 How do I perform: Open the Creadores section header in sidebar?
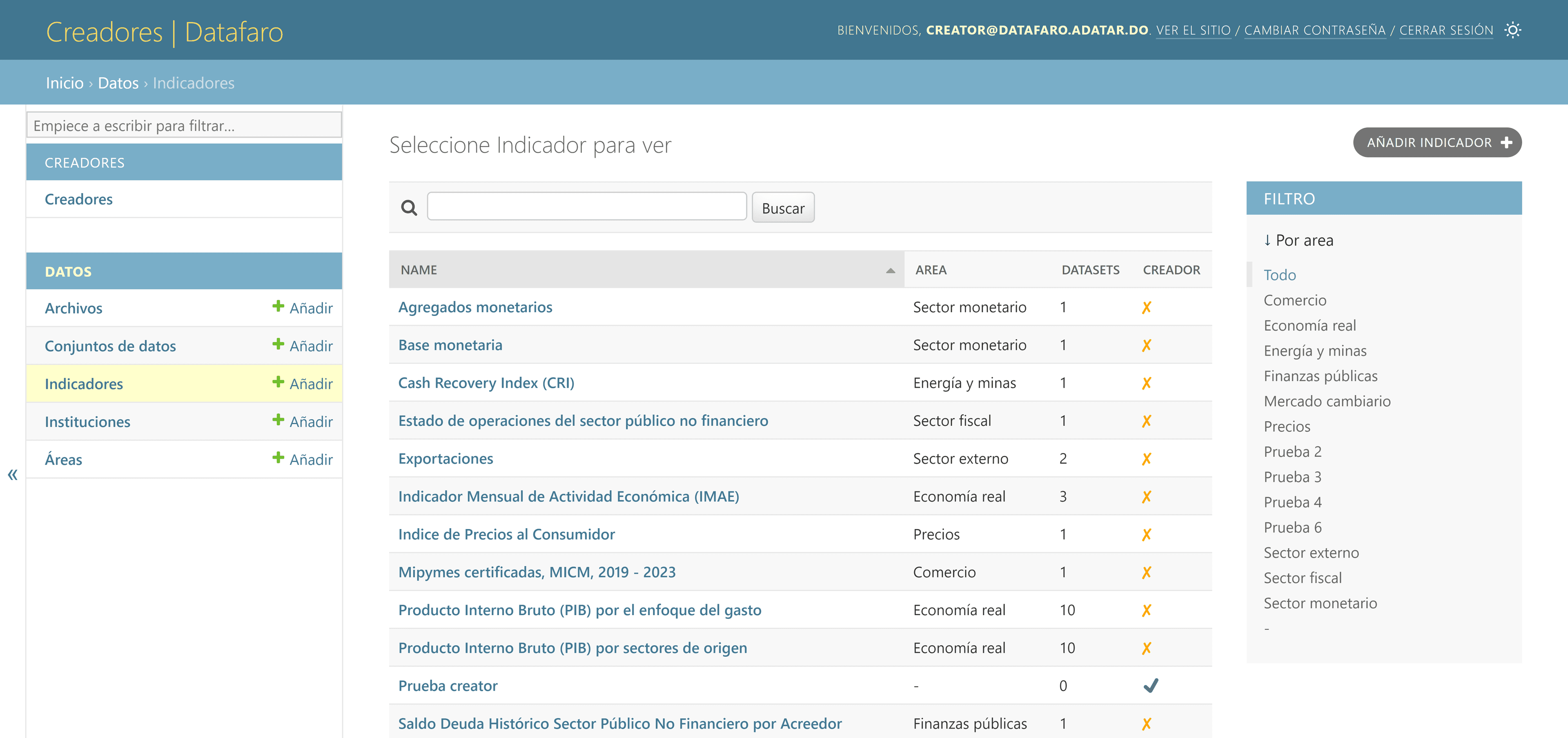(x=85, y=162)
